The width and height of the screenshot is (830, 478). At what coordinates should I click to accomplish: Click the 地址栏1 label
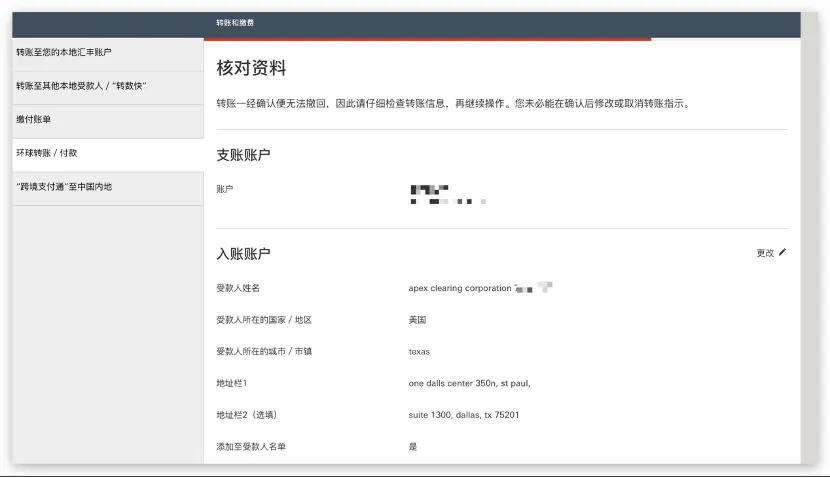click(231, 383)
